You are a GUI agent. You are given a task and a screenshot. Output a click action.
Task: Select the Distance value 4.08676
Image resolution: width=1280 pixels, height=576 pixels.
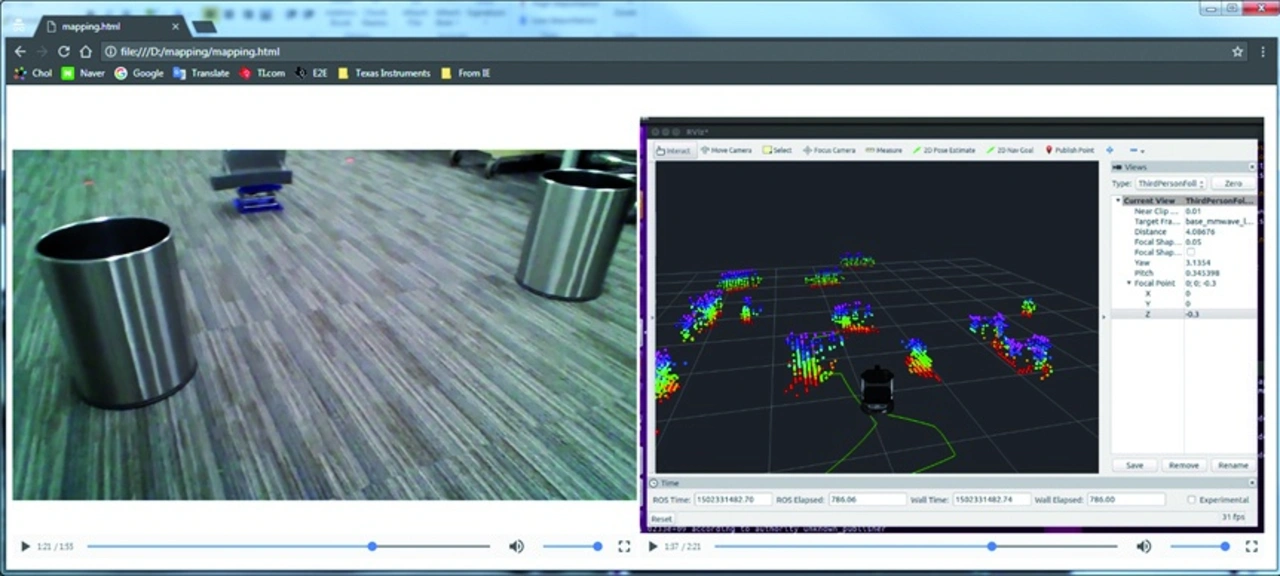coord(1200,232)
